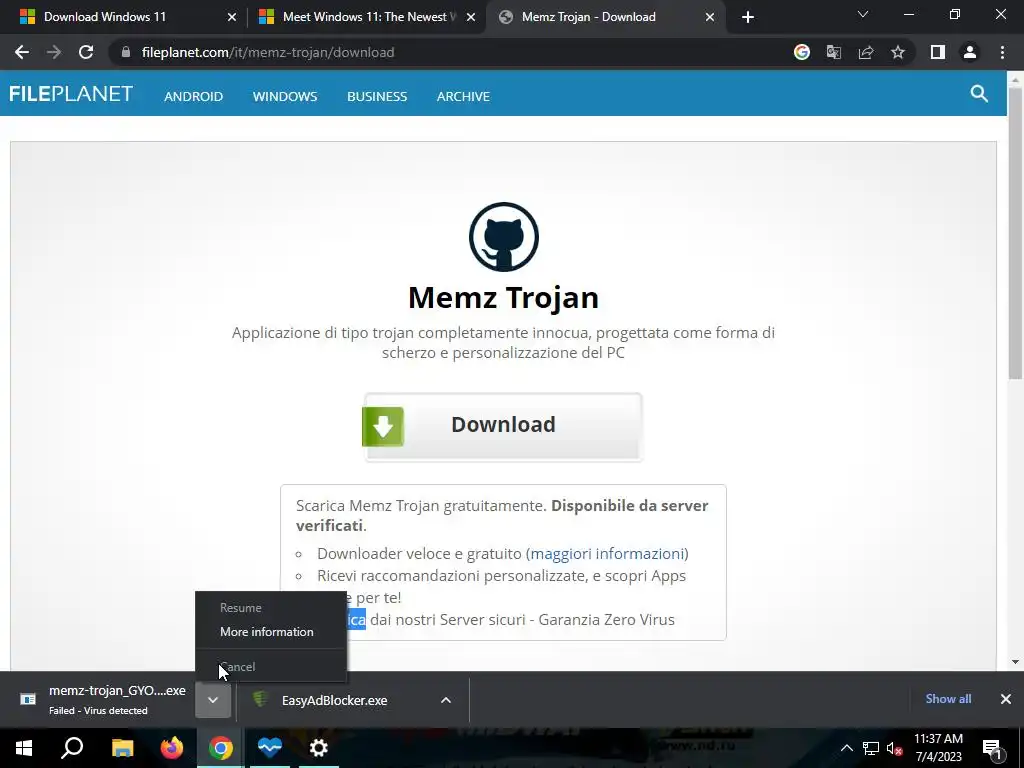The width and height of the screenshot is (1024, 768).
Task: Click the network status tray icon
Action: (871, 748)
